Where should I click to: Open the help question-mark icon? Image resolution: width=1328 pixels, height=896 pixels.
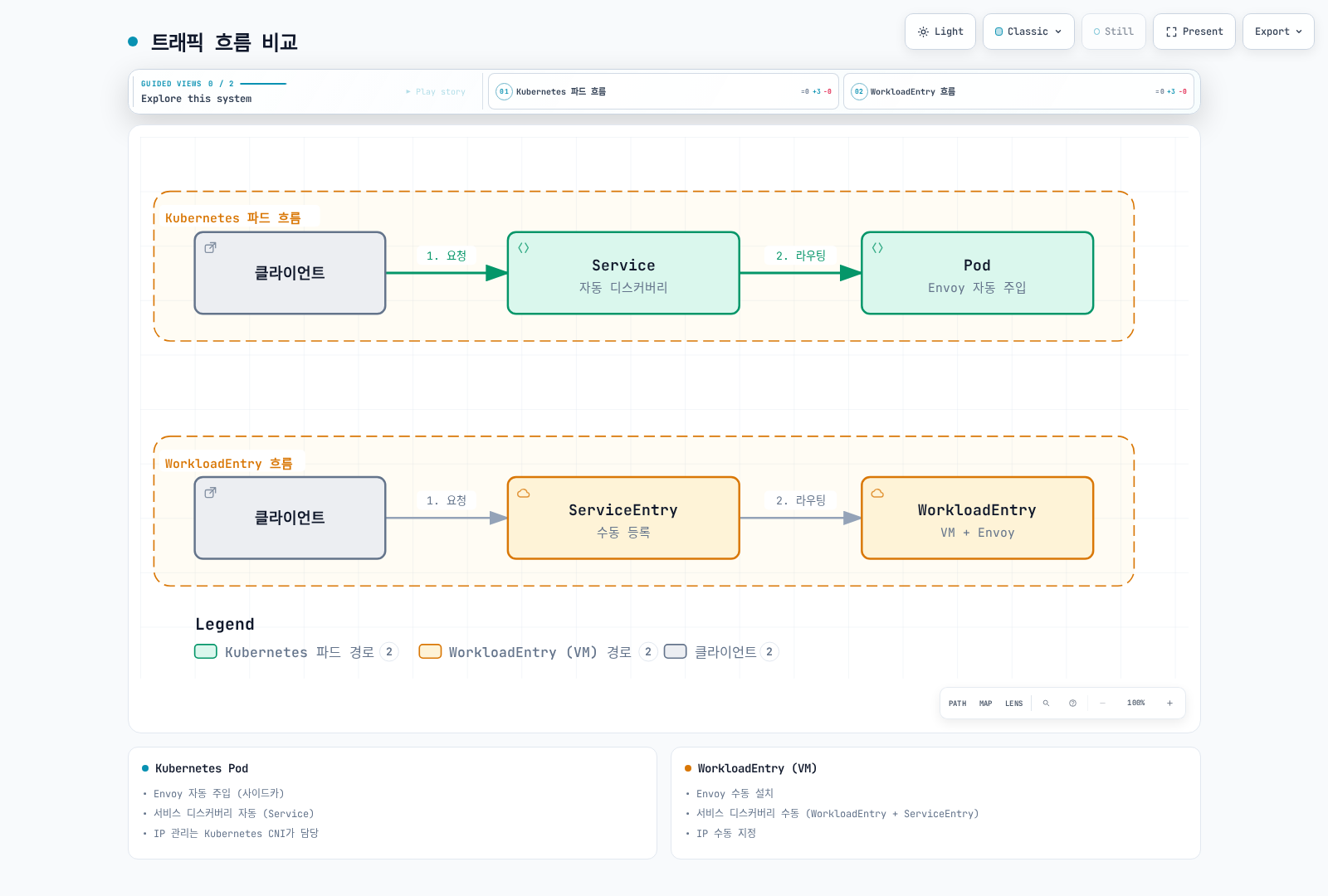pos(1072,704)
